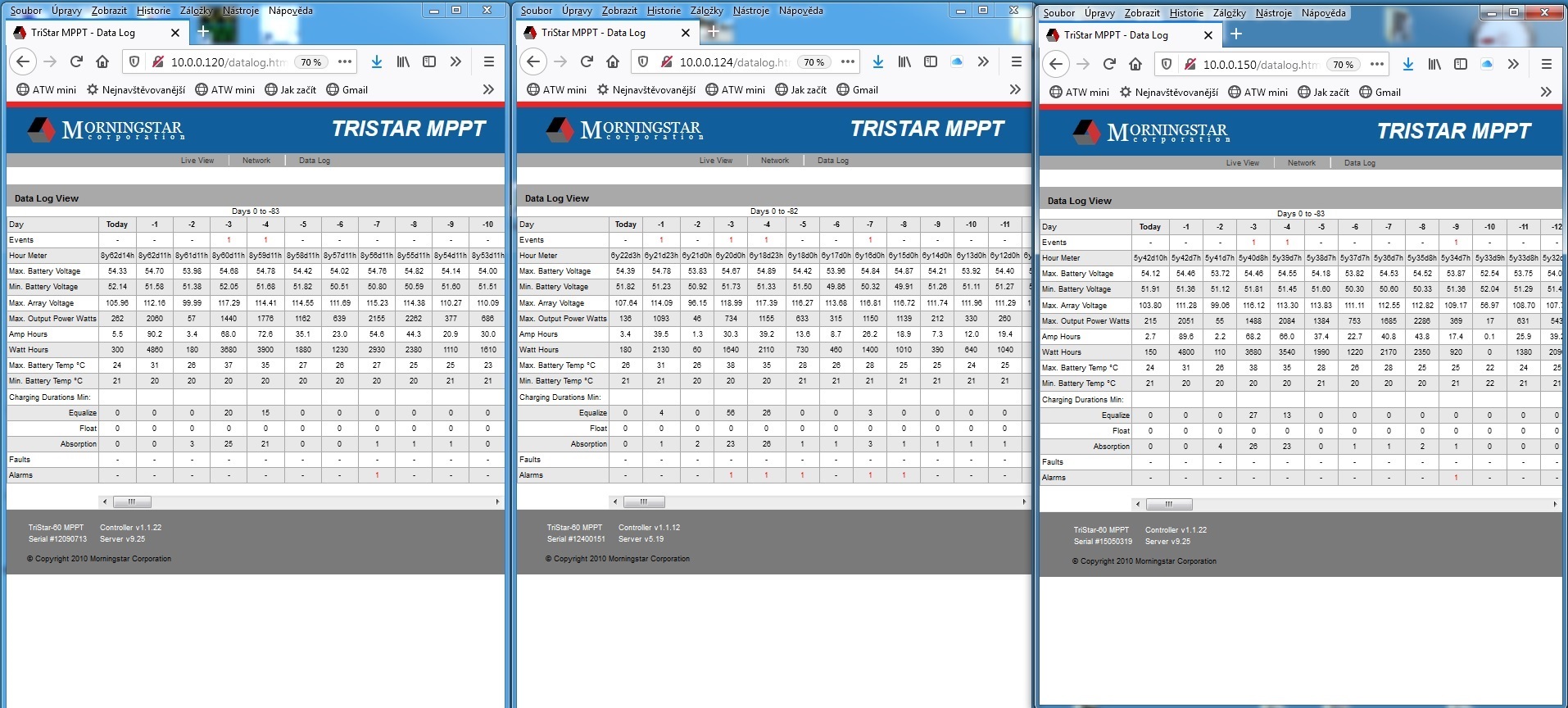
Task: Select the TriStar MPPT tab in the 10.0.0.150 window
Action: [1129, 35]
